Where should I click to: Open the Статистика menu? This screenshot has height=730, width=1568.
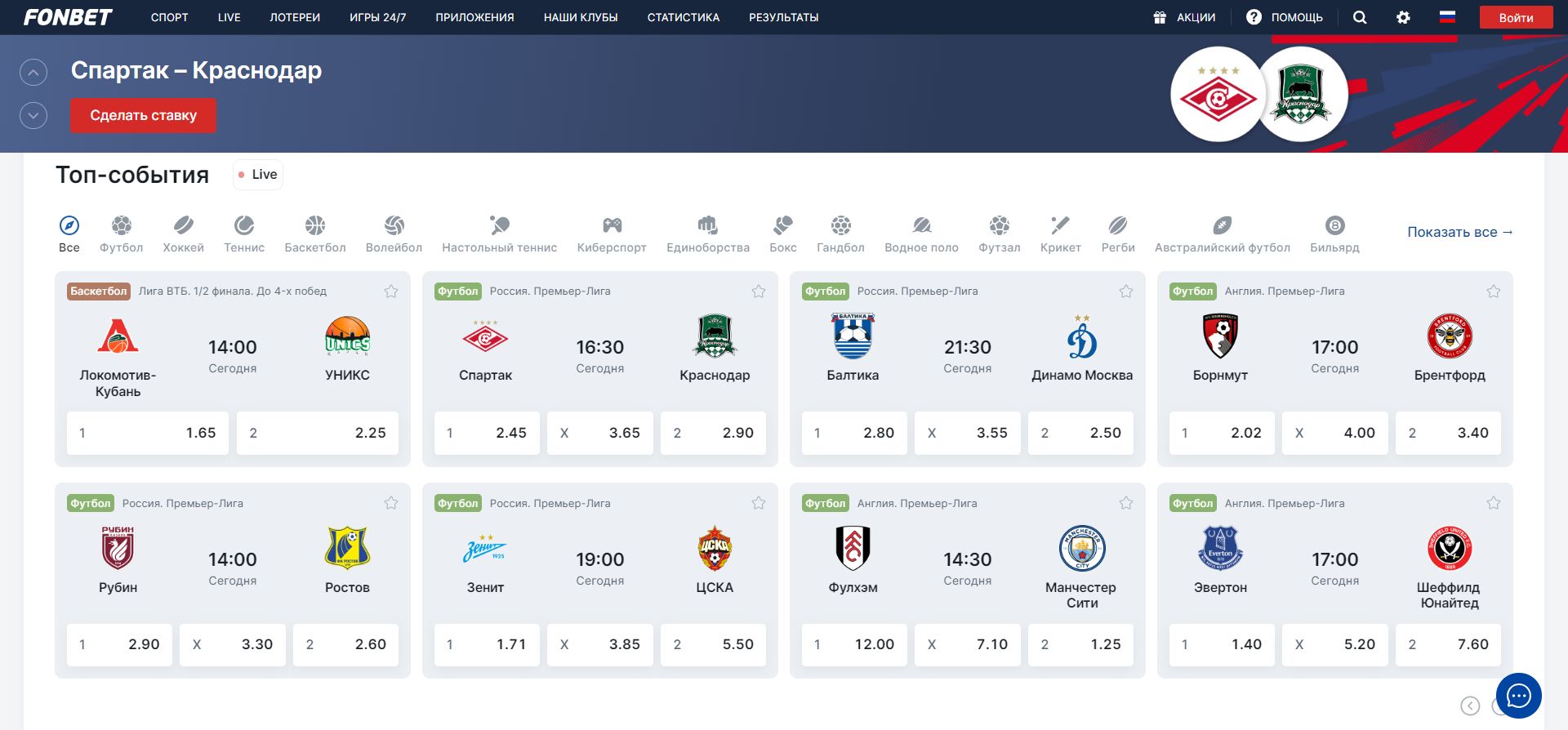(x=684, y=17)
